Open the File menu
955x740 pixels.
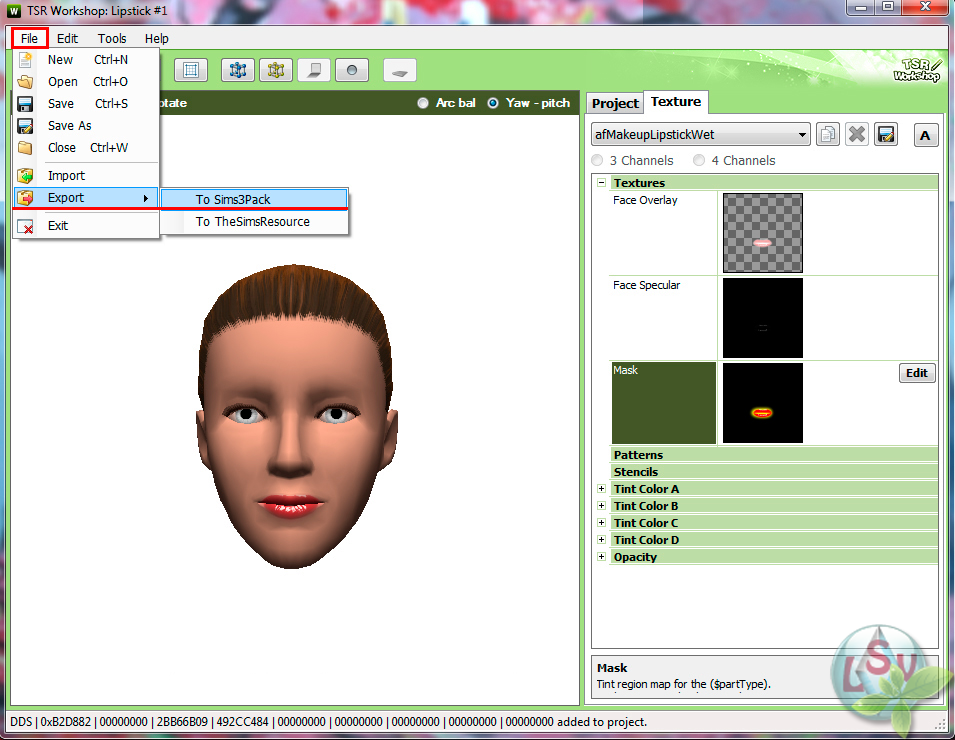tap(29, 38)
